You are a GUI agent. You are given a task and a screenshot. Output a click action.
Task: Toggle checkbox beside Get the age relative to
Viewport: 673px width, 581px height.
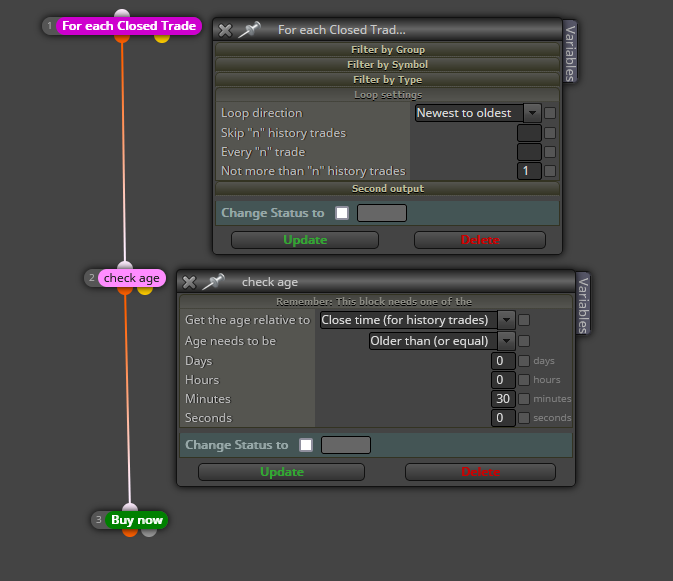[x=524, y=320]
